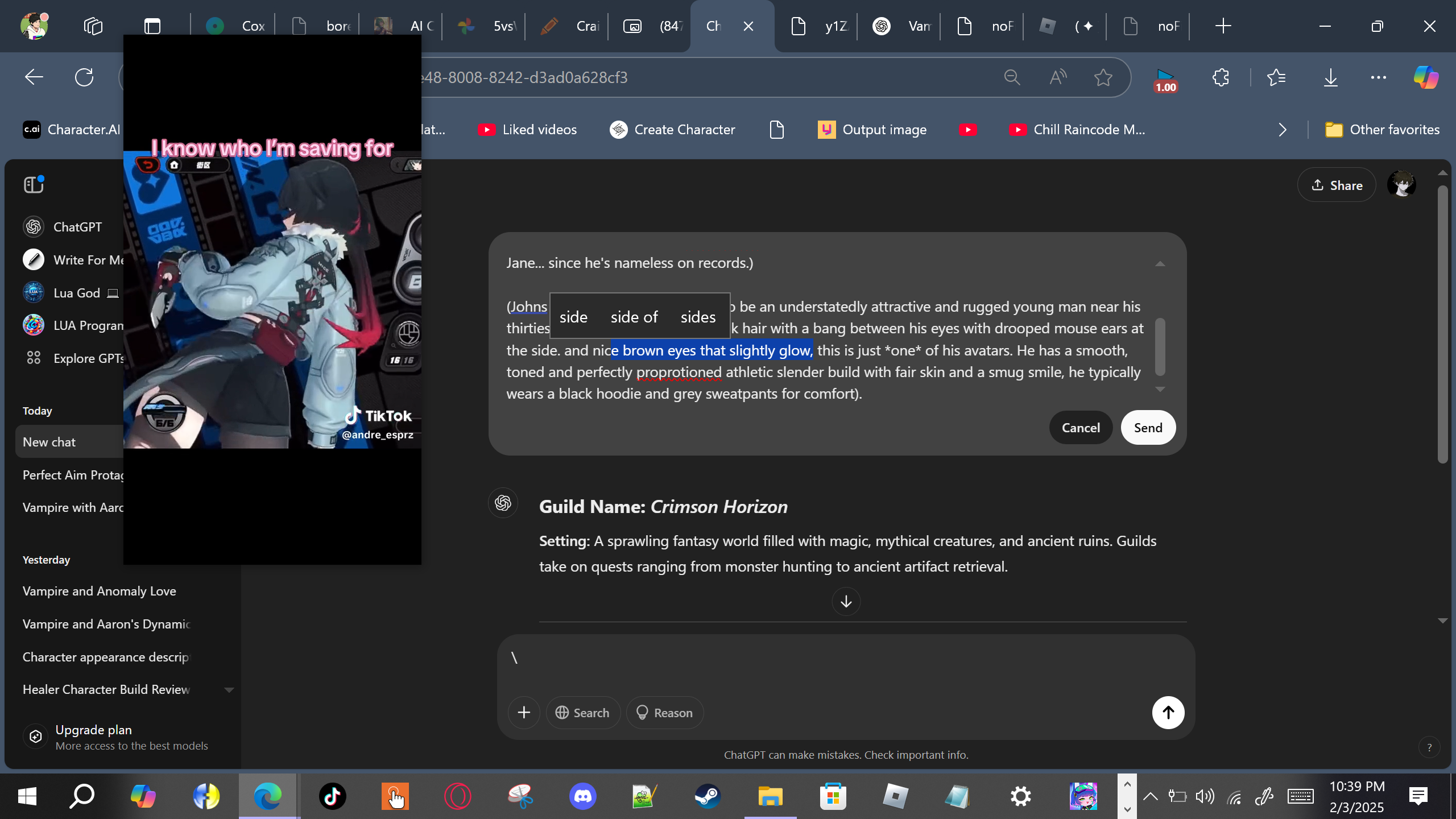Open Liked videos bookmark
The image size is (1456, 819).
(x=527, y=130)
